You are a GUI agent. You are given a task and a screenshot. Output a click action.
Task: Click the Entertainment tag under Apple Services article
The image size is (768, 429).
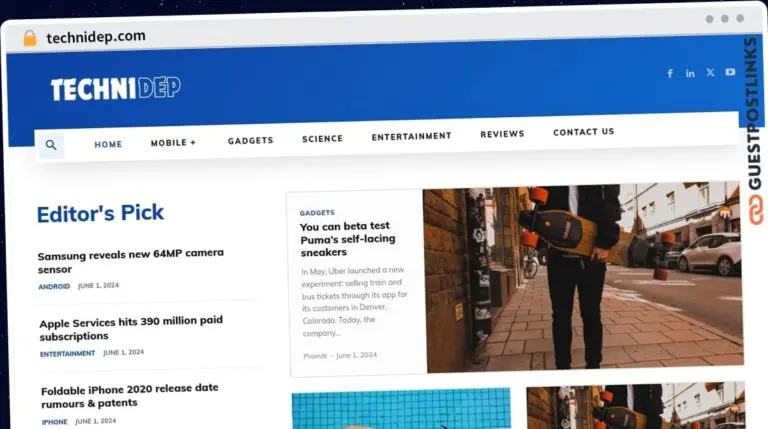point(68,354)
